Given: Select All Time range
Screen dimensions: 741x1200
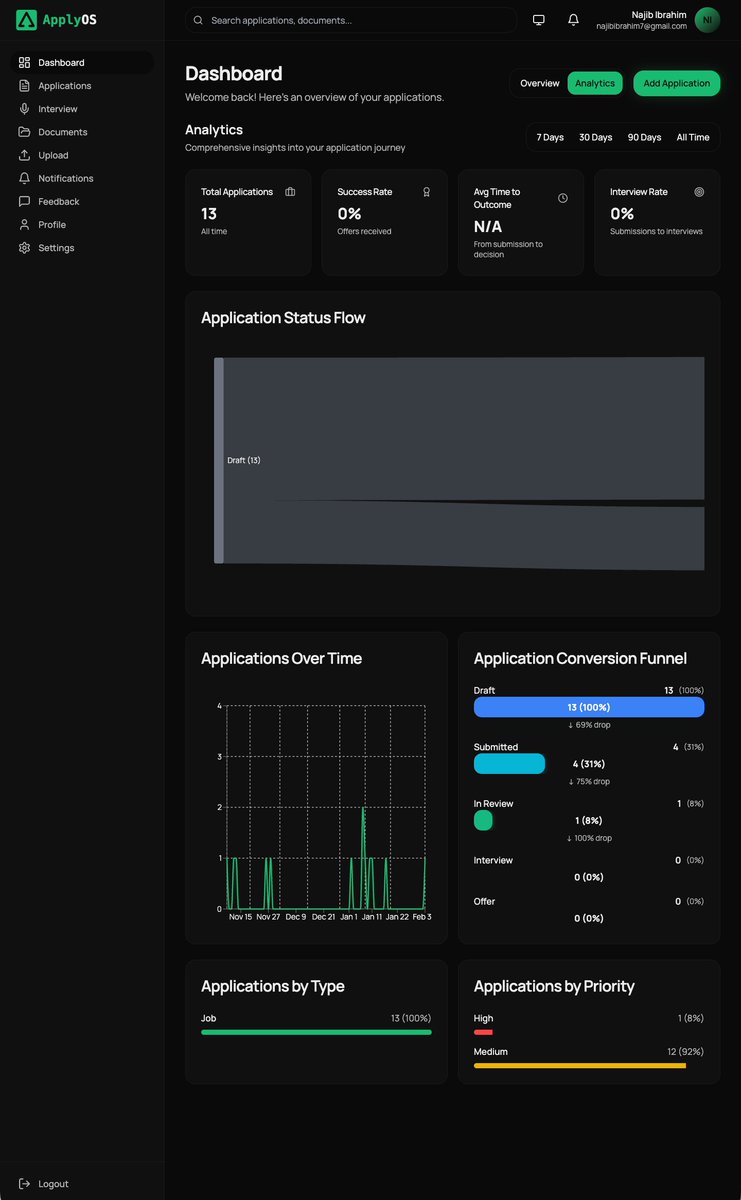Looking at the screenshot, I should [693, 137].
